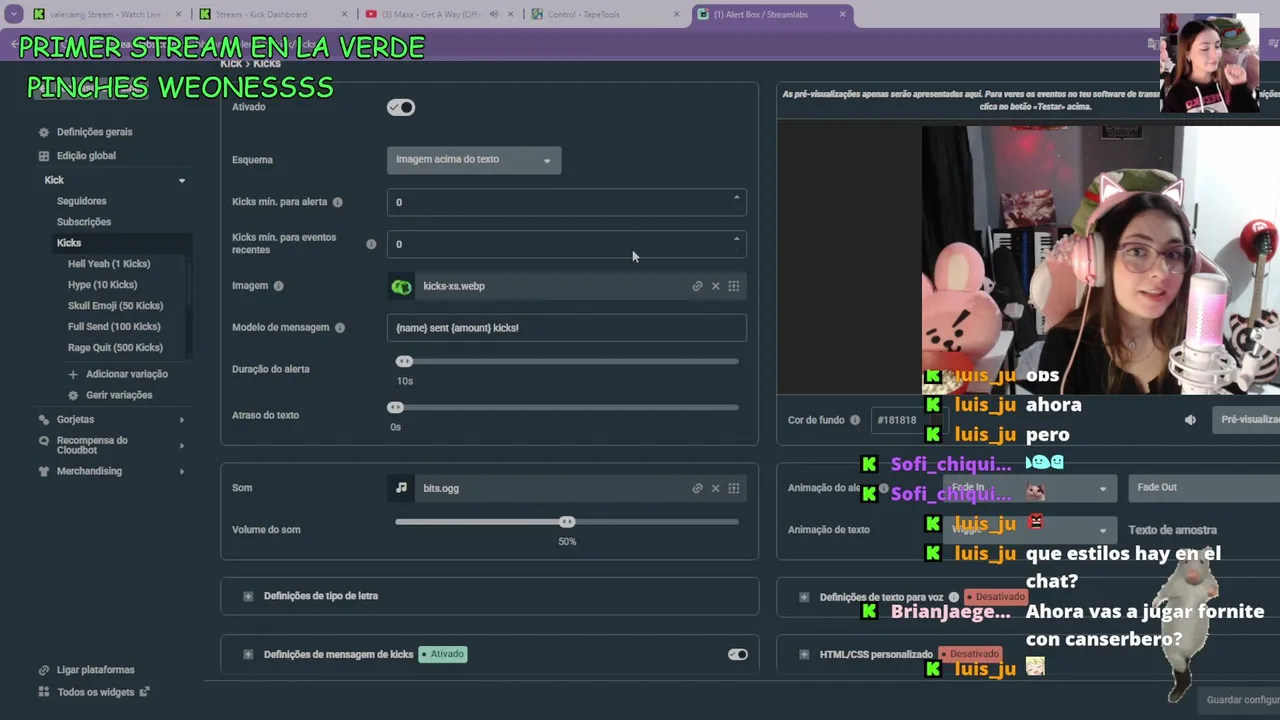Click the info icon beside Cor de fundo
The width and height of the screenshot is (1280, 720).
tap(854, 420)
